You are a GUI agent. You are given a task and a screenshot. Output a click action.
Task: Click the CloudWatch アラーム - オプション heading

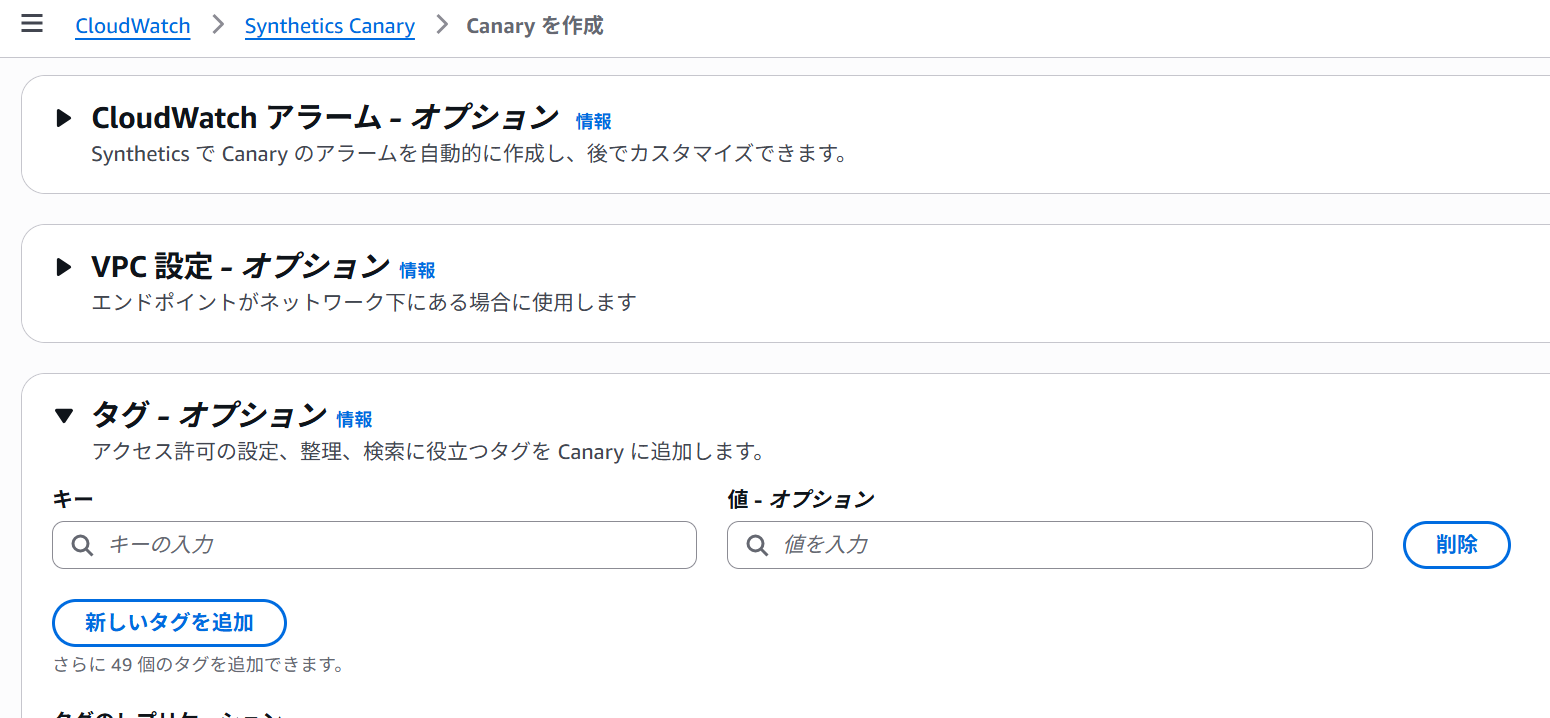click(x=324, y=118)
